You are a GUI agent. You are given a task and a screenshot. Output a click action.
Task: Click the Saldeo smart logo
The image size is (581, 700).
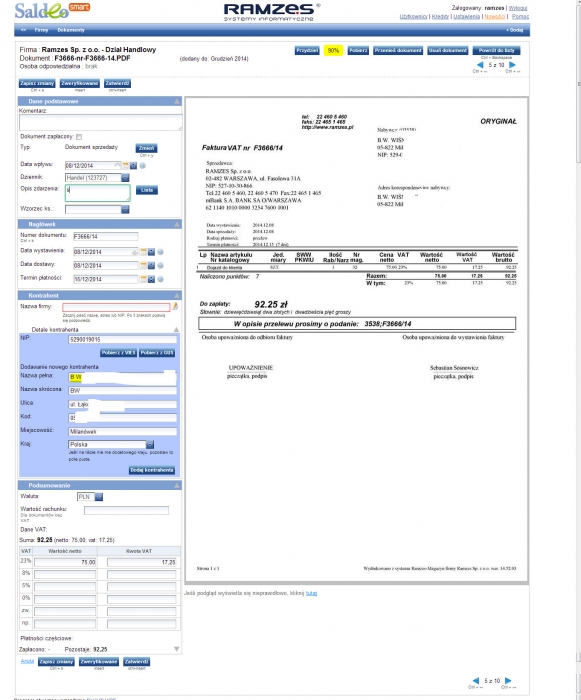tap(52, 11)
